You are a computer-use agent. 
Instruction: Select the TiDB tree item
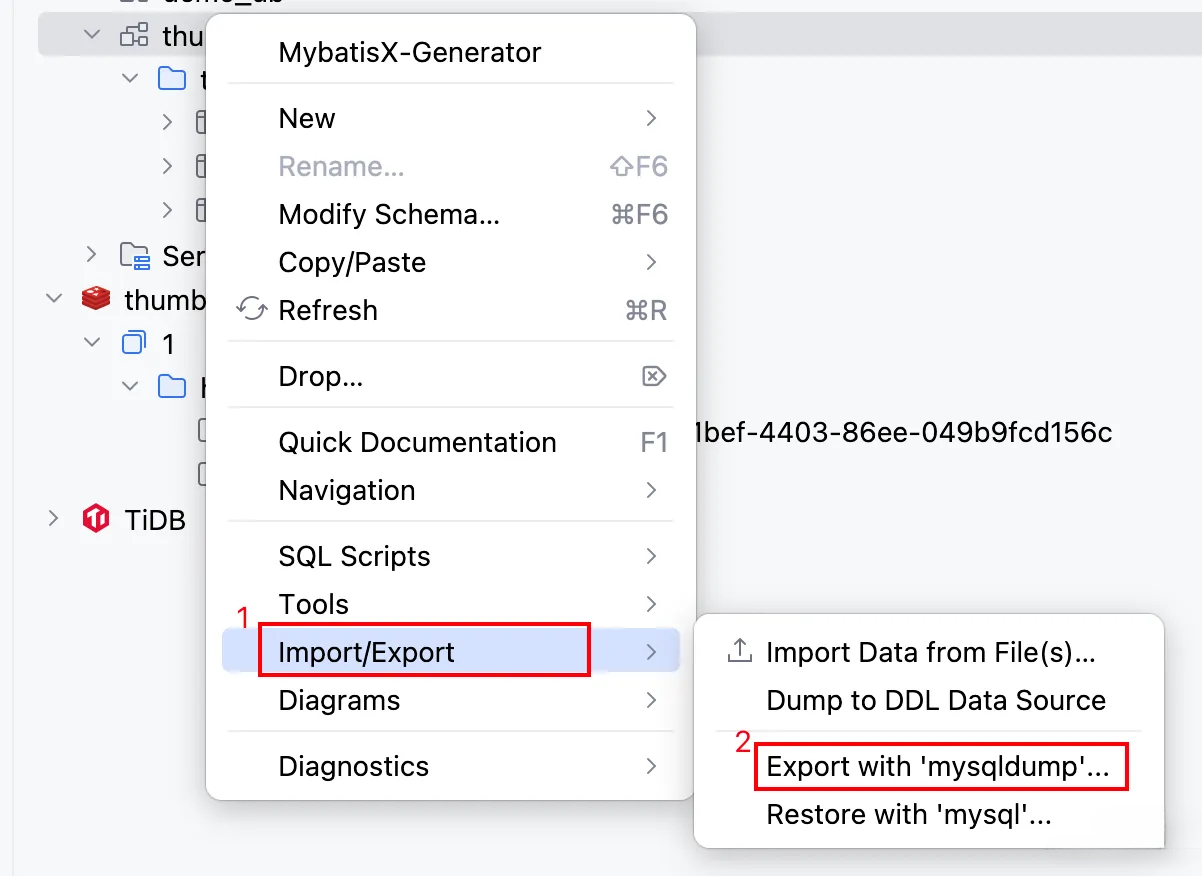[155, 519]
